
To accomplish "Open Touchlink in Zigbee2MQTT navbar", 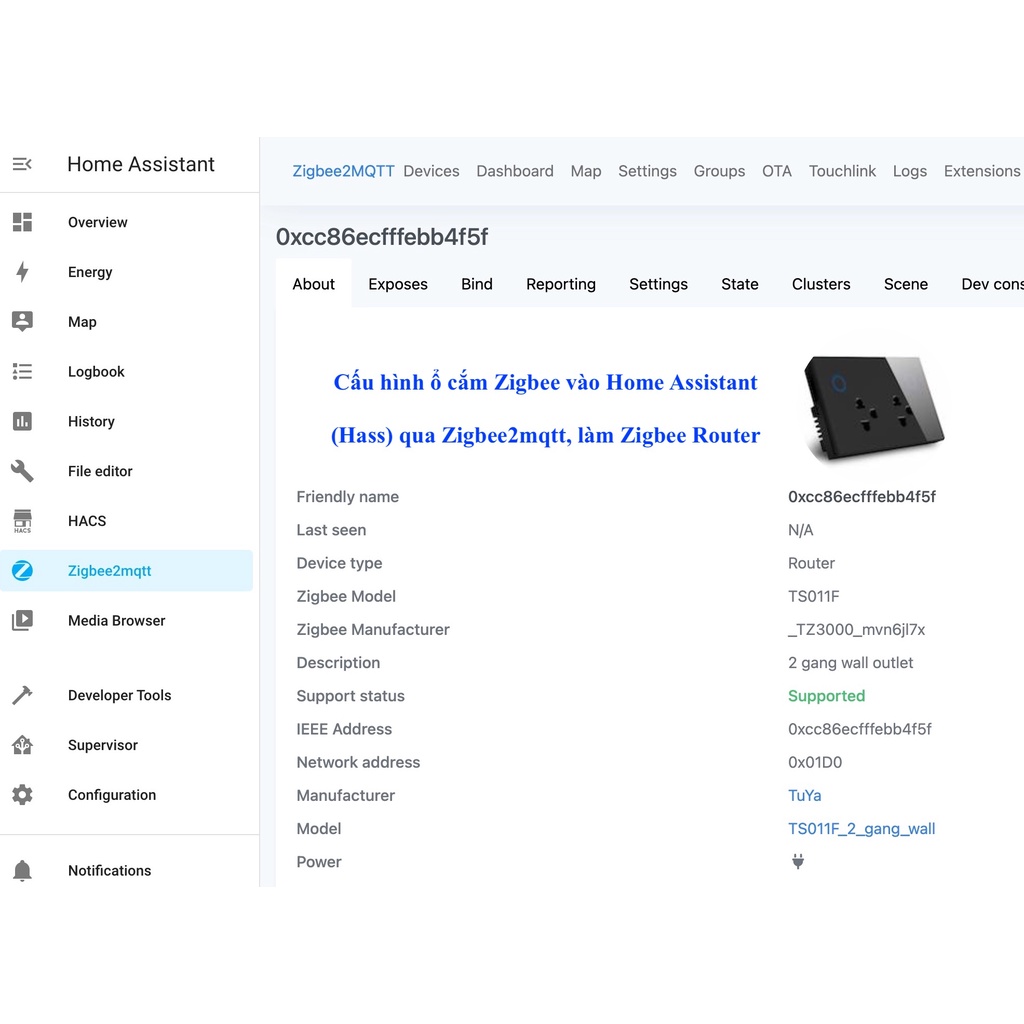I will click(842, 171).
